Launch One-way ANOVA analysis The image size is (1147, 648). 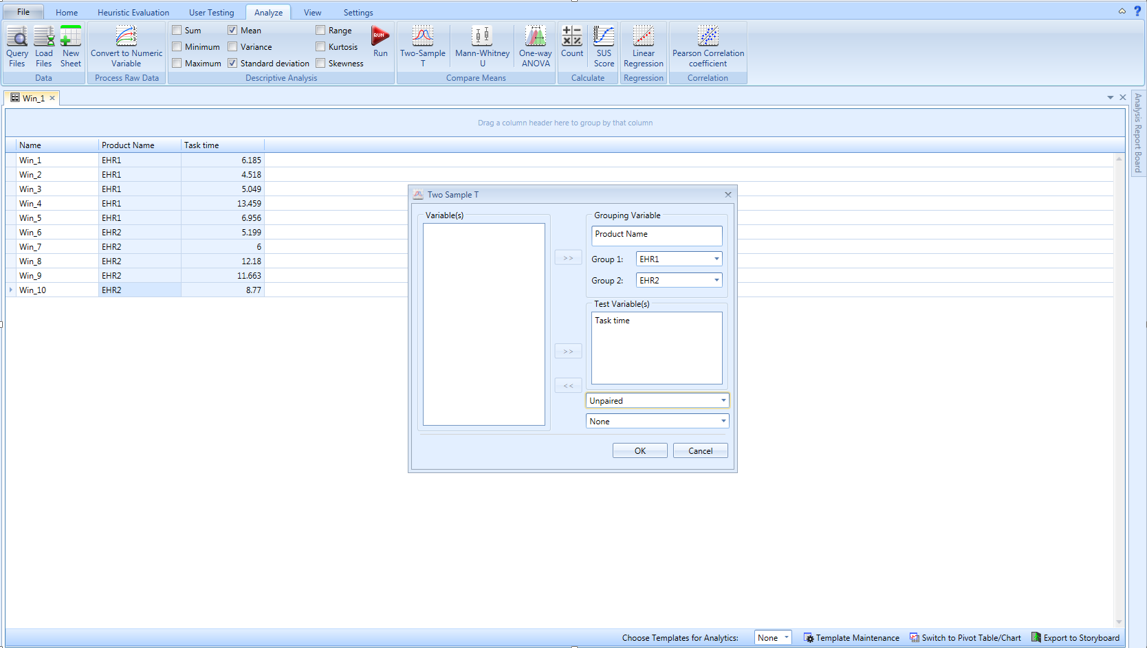[x=535, y=46]
